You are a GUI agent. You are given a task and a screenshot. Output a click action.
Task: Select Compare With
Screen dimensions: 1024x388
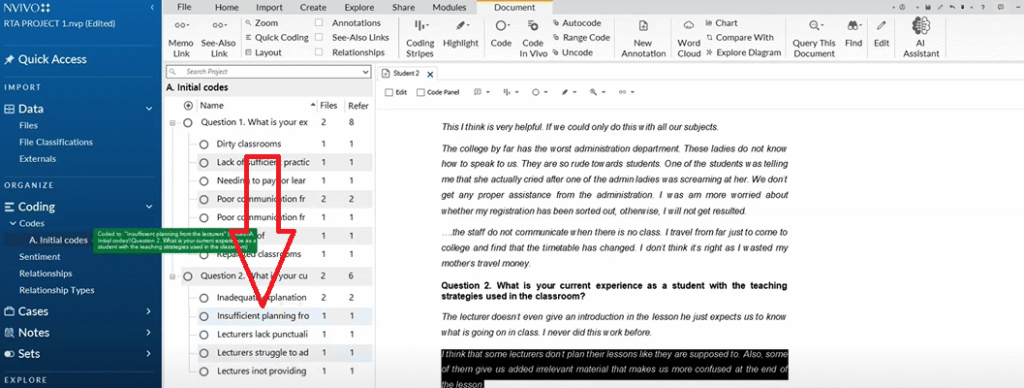[x=739, y=38]
